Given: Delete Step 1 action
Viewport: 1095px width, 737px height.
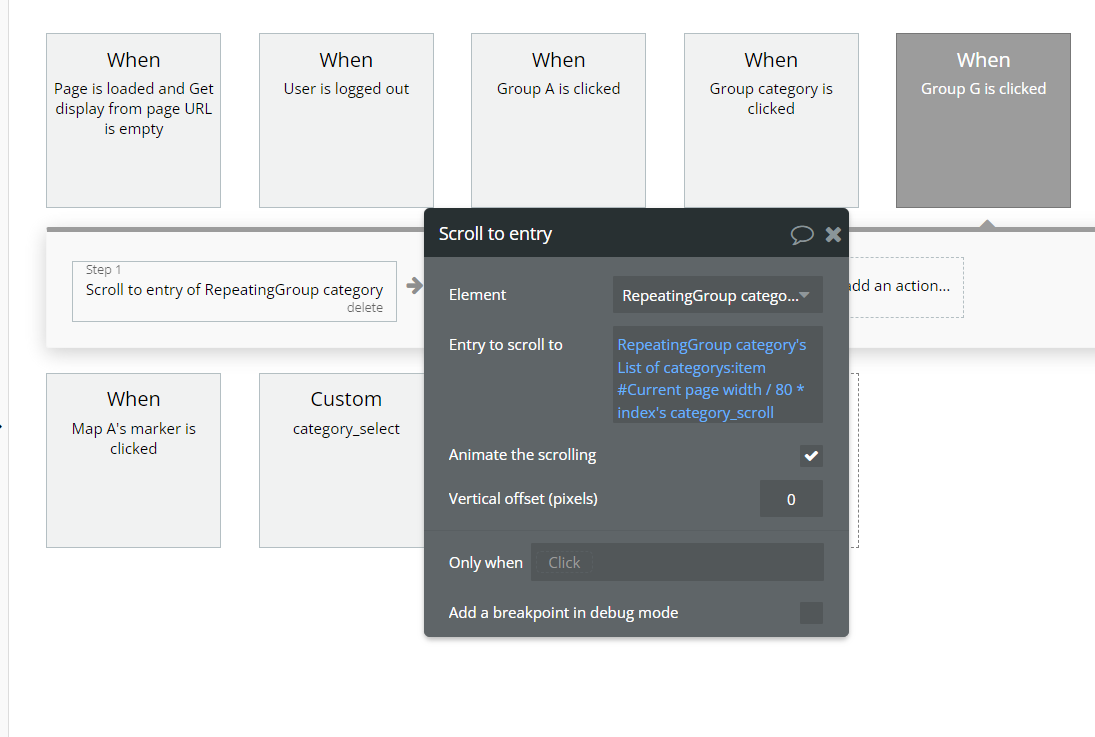Looking at the screenshot, I should (x=364, y=308).
